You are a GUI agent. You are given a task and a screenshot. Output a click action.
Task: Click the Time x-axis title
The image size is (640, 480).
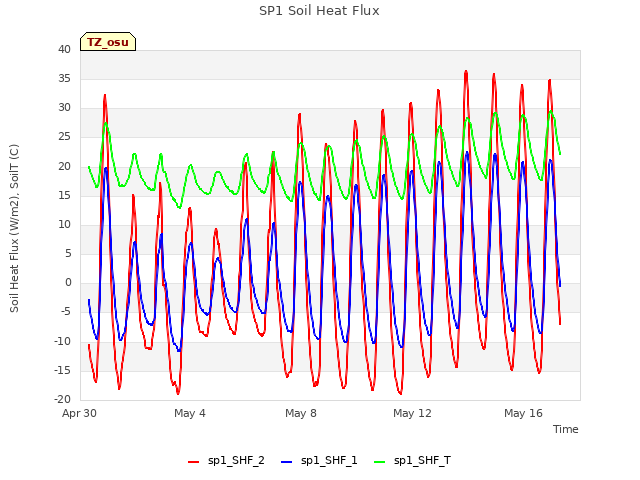coord(566,429)
